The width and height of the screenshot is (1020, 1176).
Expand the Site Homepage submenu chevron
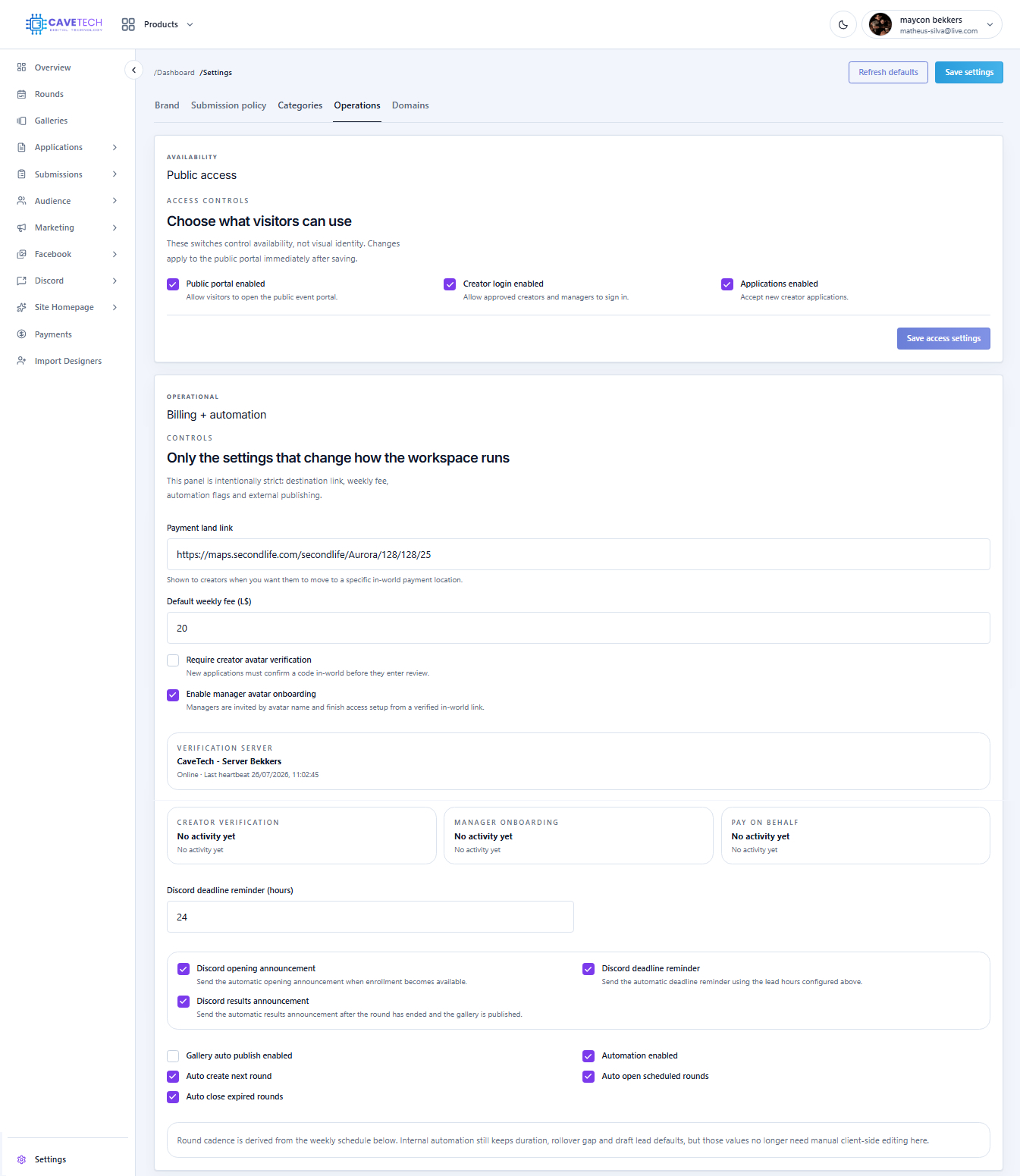[115, 307]
